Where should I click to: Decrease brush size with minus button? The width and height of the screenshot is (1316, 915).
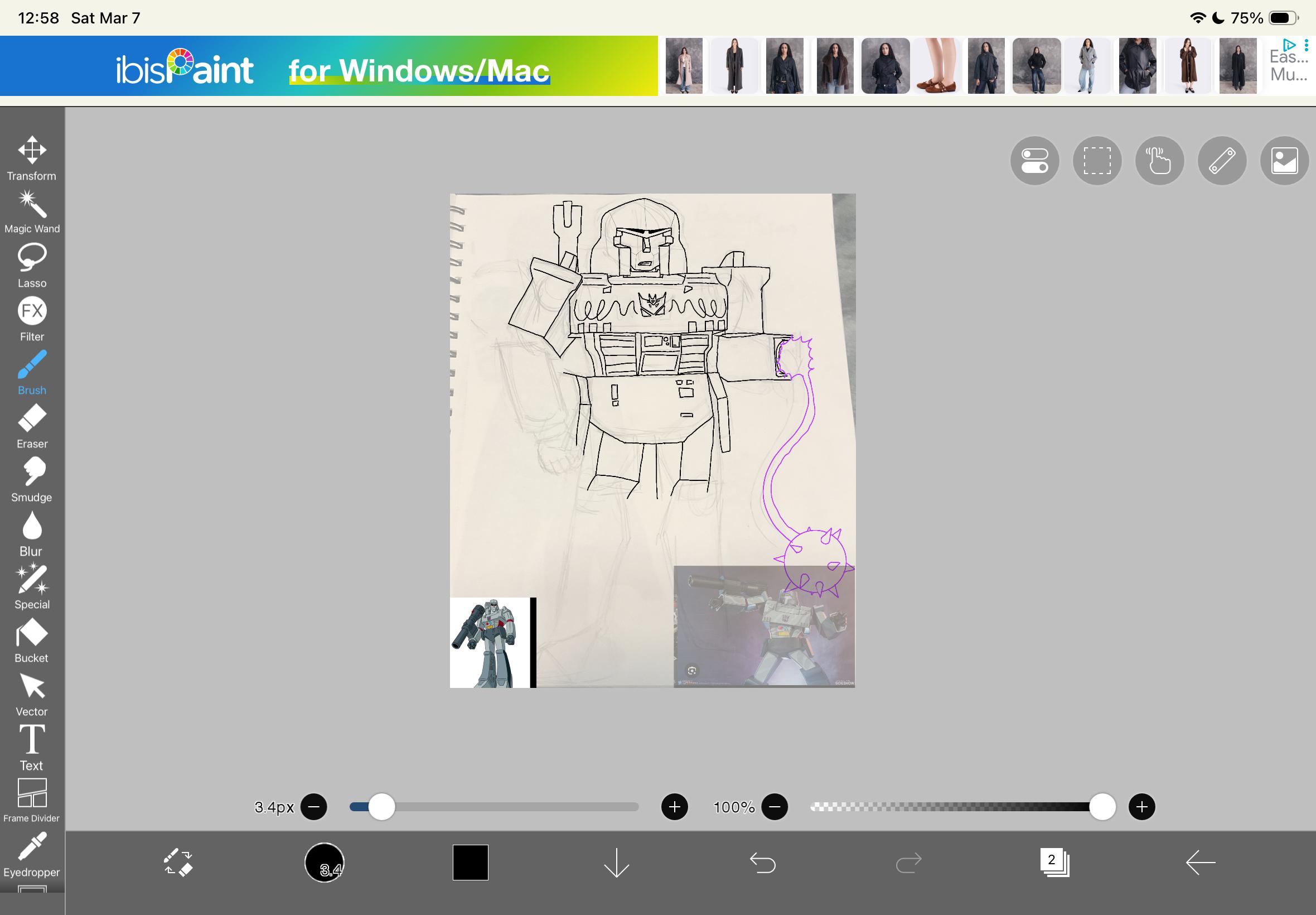(314, 807)
